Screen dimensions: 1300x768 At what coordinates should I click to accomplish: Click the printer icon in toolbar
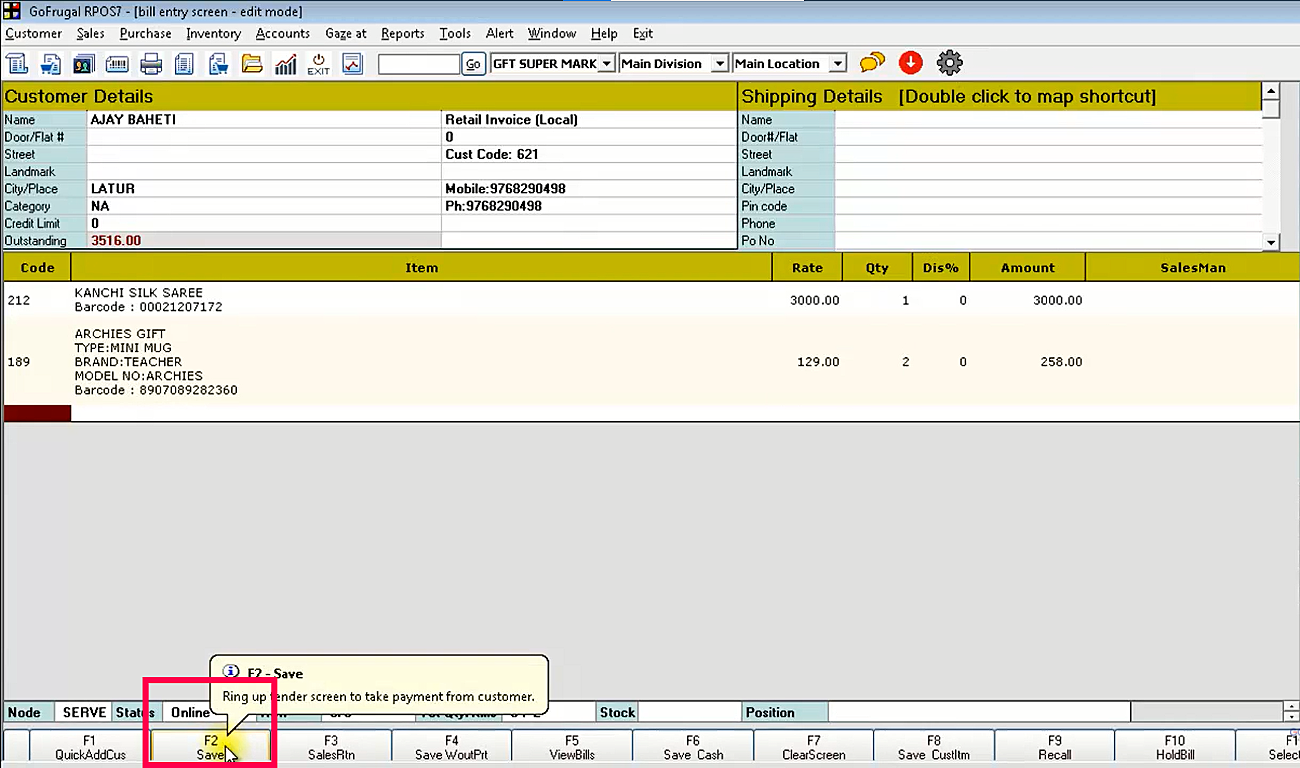[151, 64]
